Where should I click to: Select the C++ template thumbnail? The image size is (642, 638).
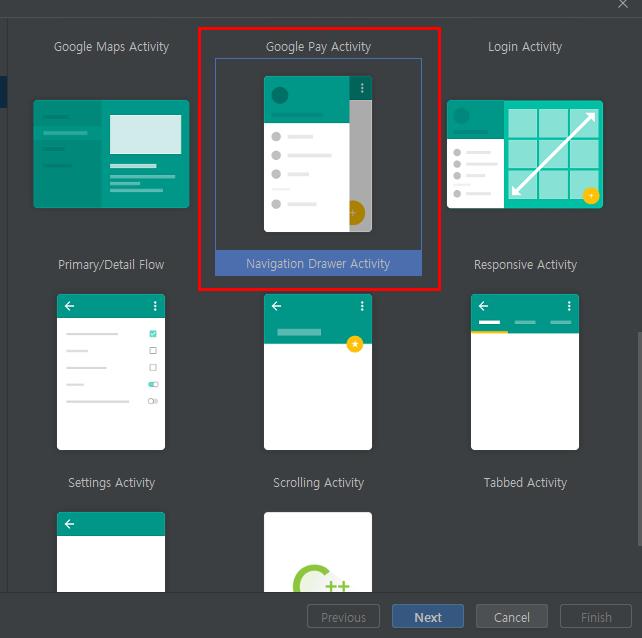tap(318, 552)
